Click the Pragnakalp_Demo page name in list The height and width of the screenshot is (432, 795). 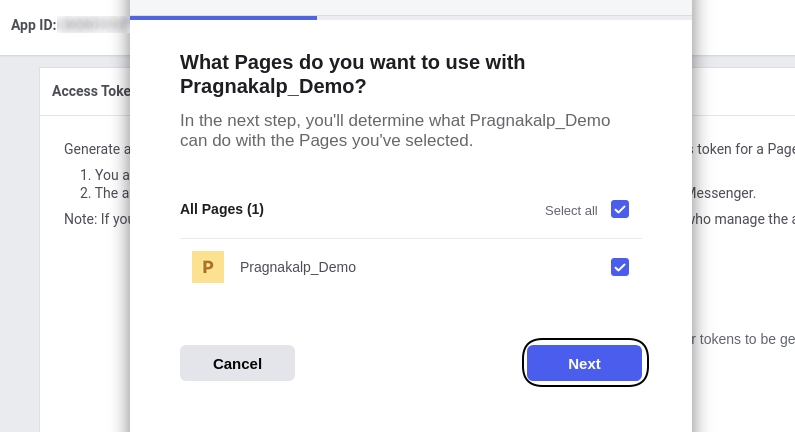pos(298,267)
